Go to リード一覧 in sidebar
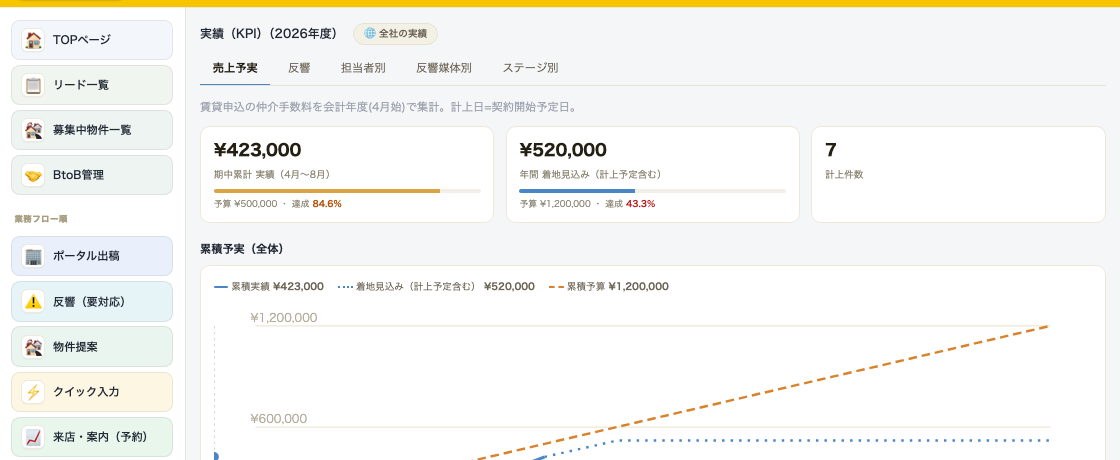The image size is (1120, 460). (x=92, y=85)
